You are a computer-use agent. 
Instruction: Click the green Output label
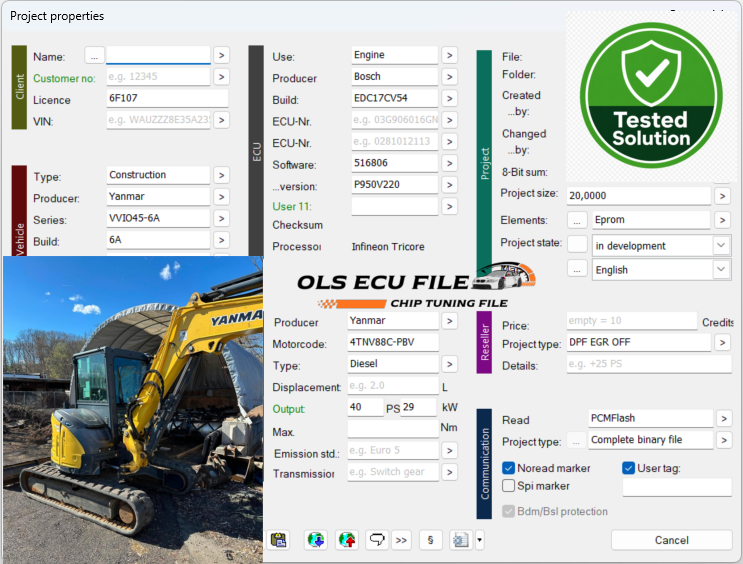coord(289,409)
